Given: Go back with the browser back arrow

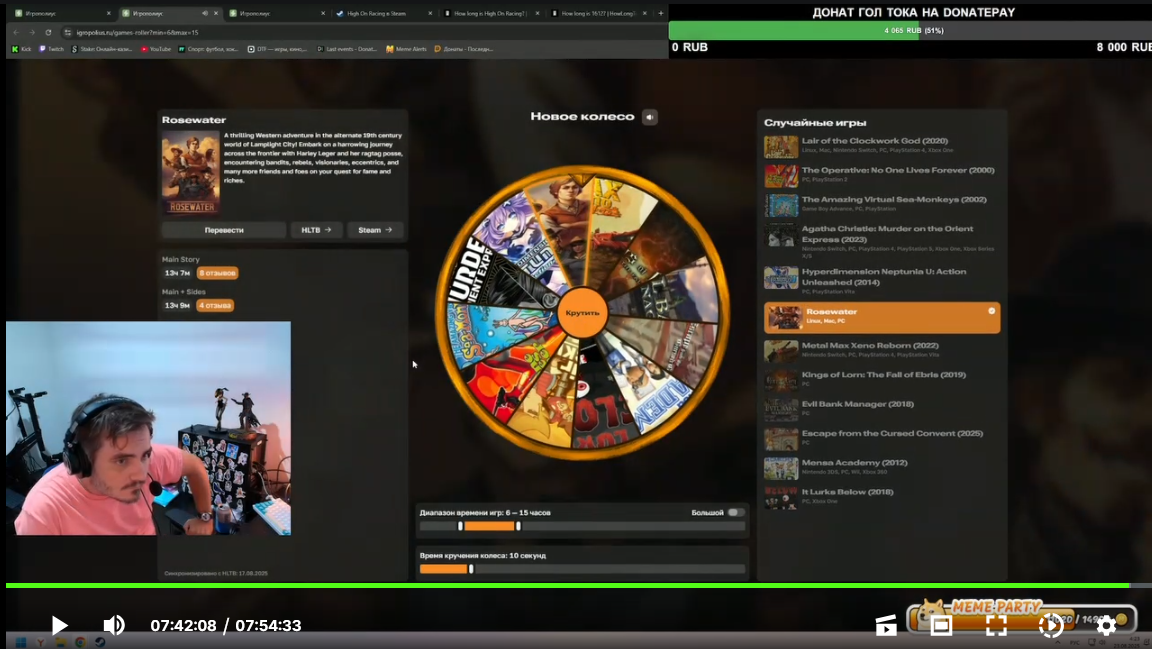Looking at the screenshot, I should [x=15, y=32].
